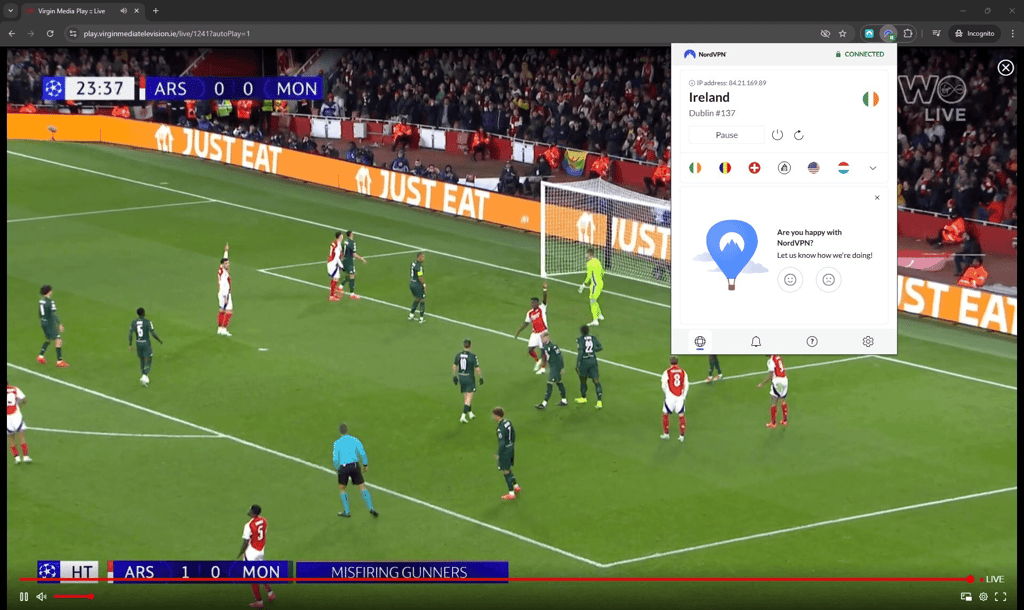Reload the current page
The image size is (1024, 610).
click(x=50, y=33)
